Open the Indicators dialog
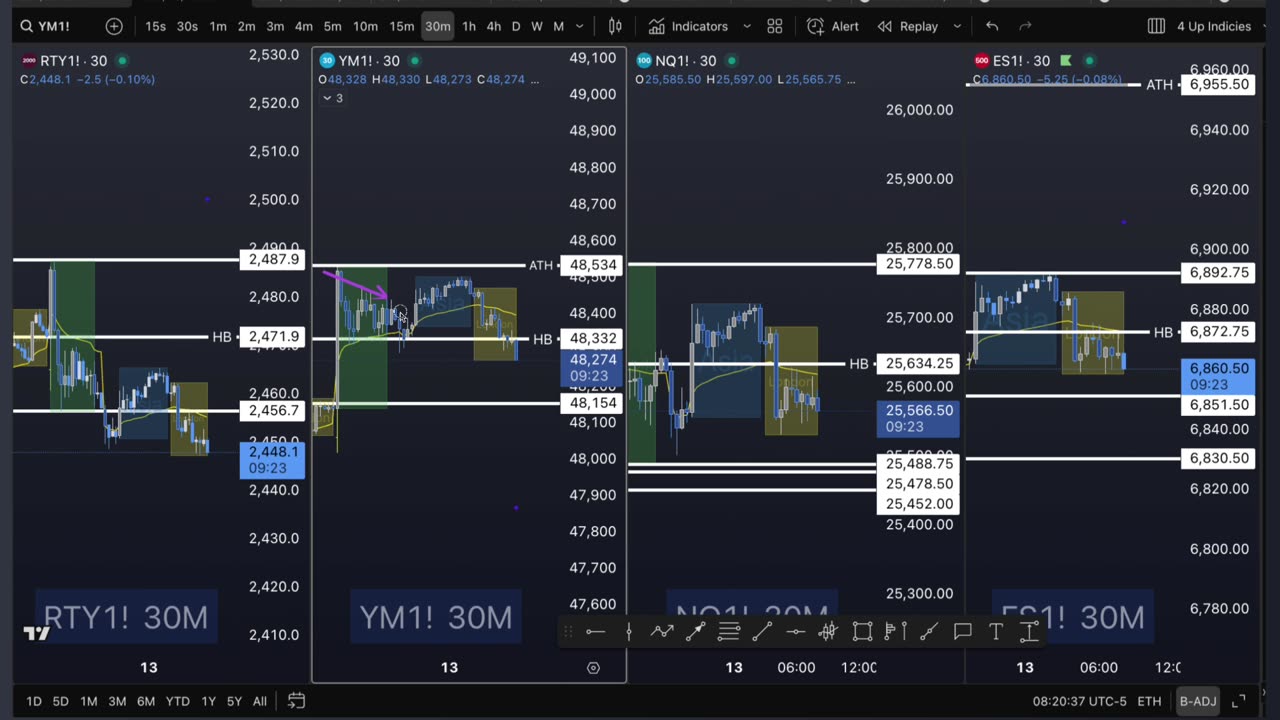 point(688,26)
